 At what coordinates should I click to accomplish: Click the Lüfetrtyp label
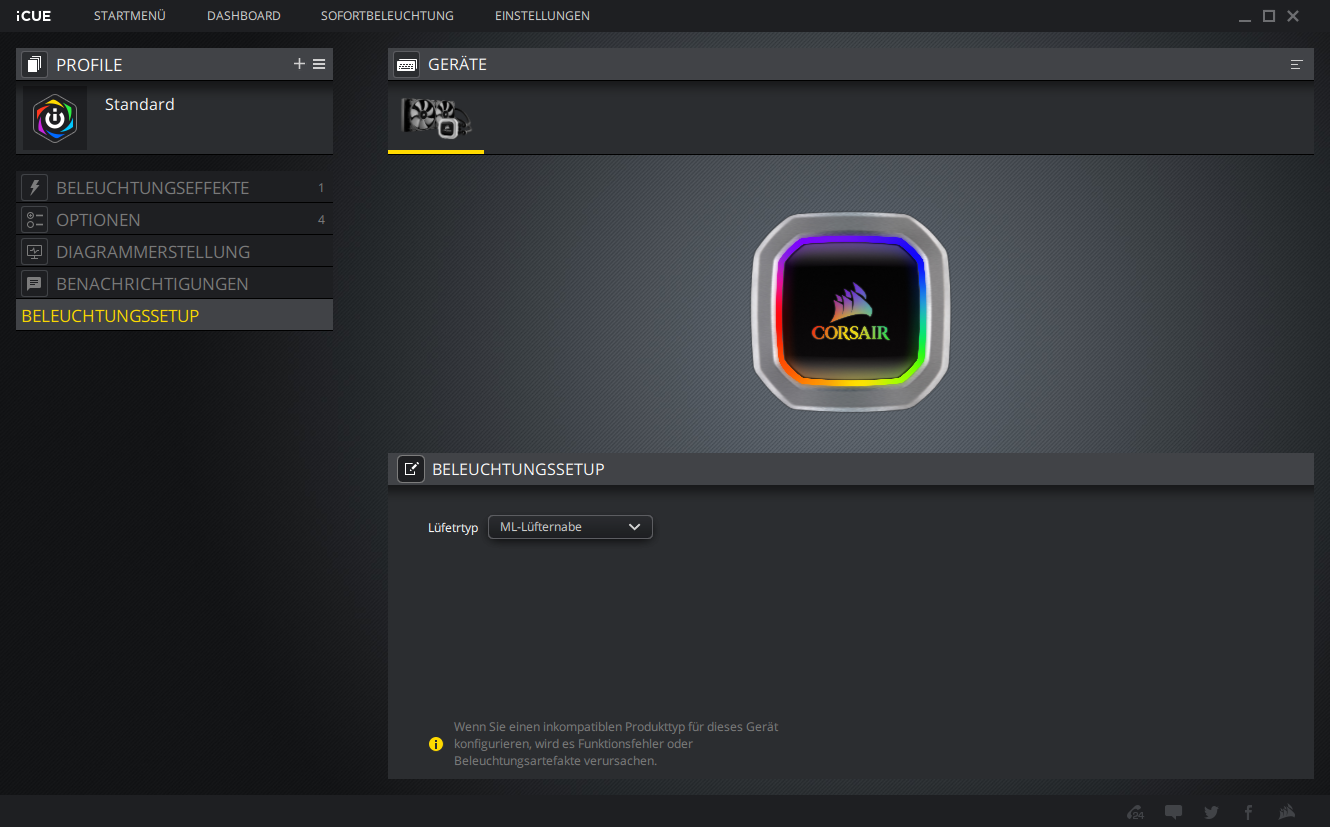click(453, 528)
